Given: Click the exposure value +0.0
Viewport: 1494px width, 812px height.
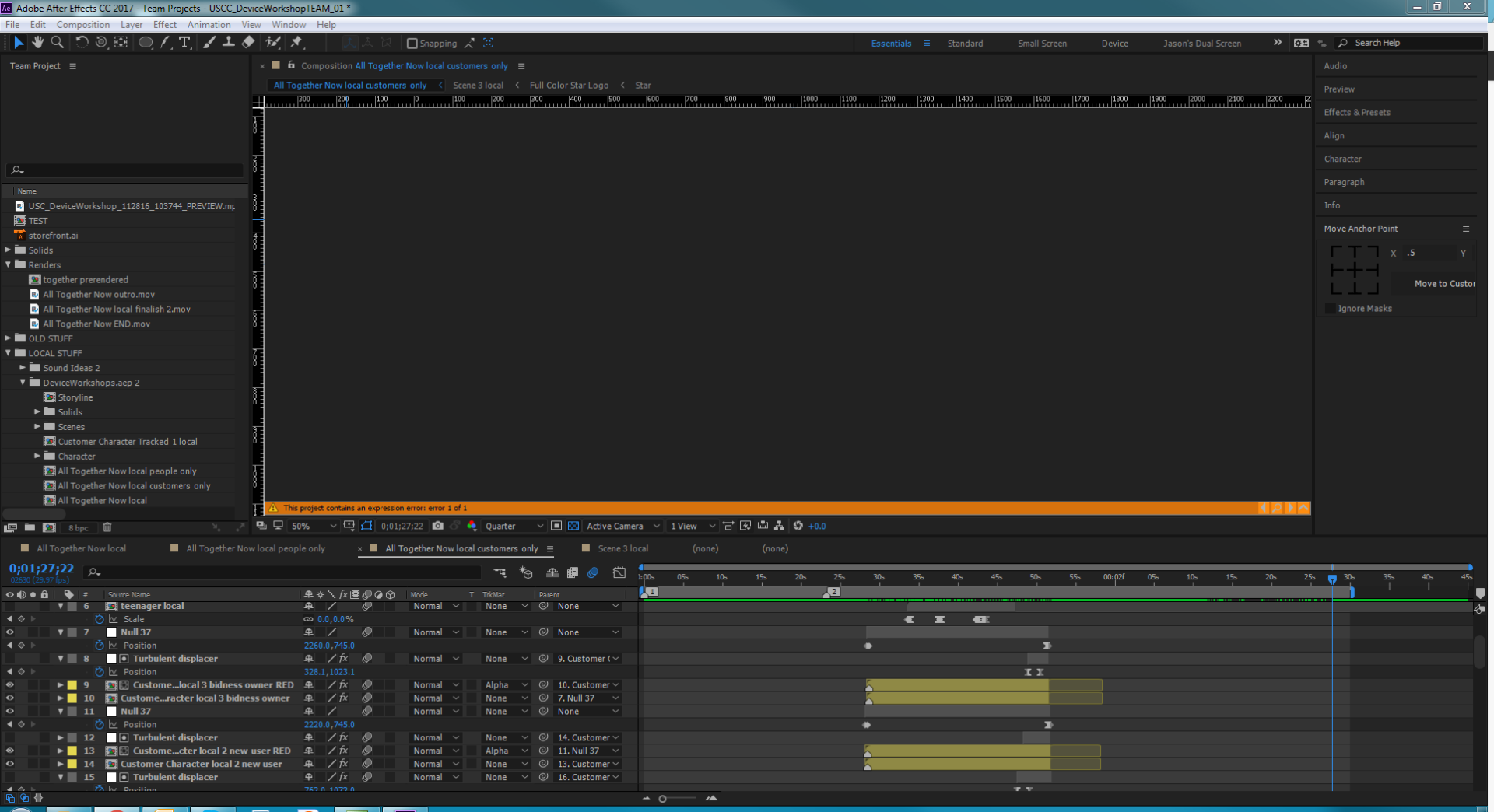Looking at the screenshot, I should click(817, 527).
